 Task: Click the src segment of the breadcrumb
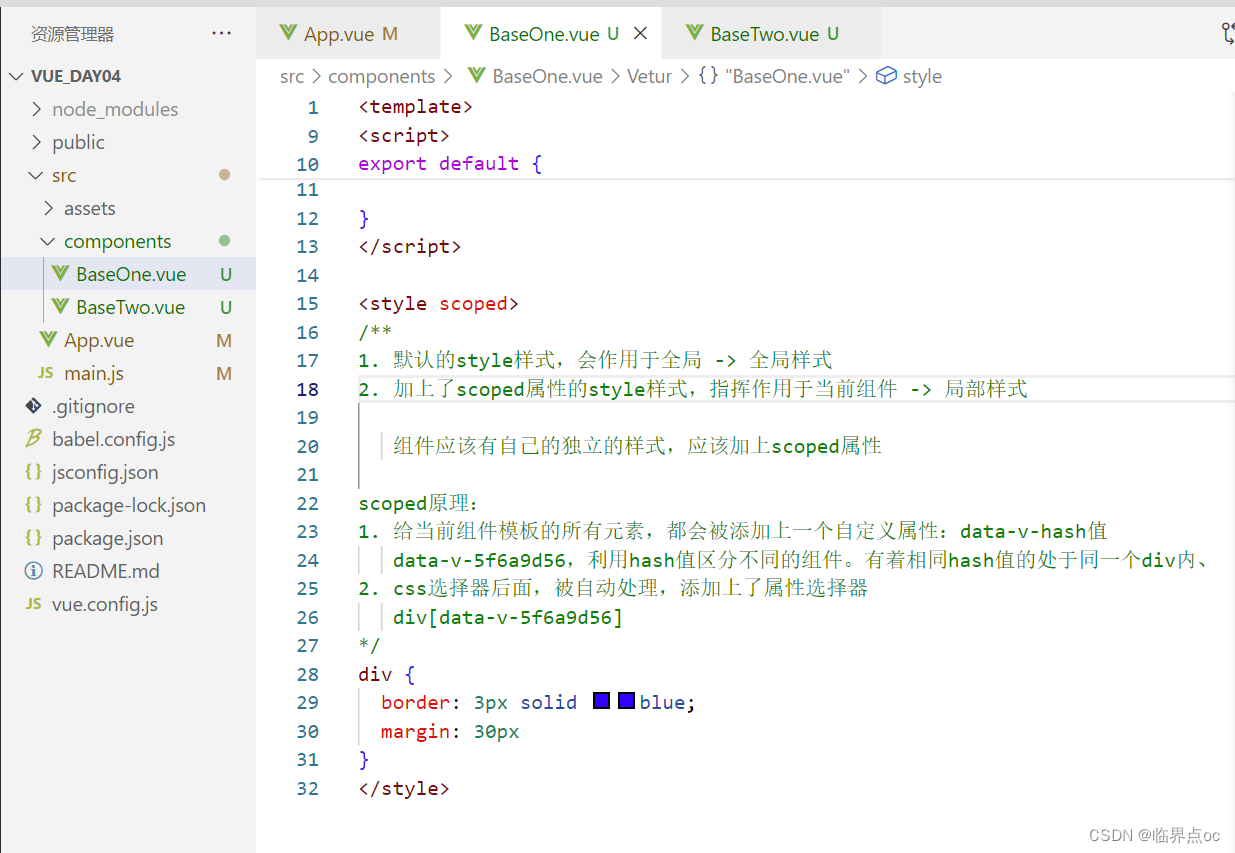pos(292,76)
